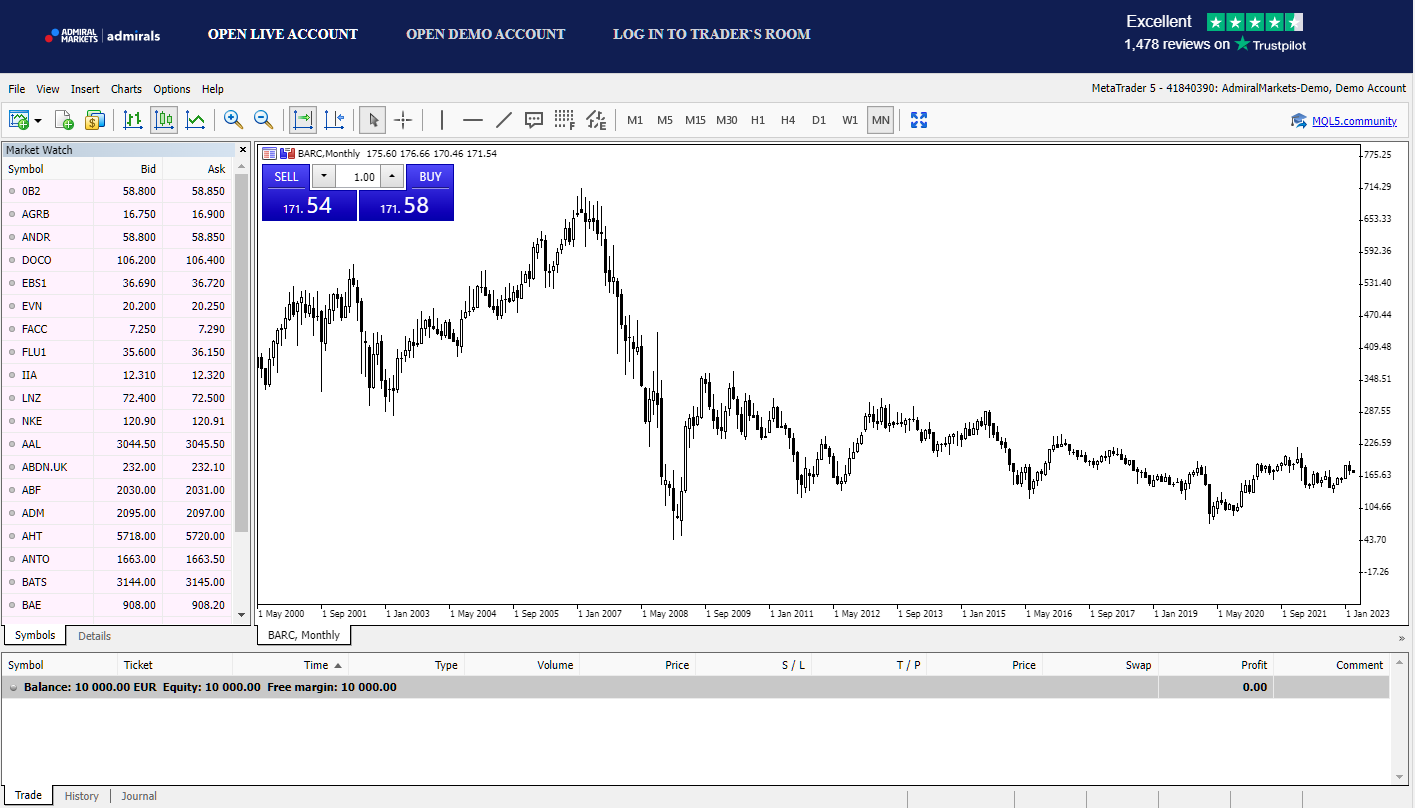This screenshot has height=808, width=1415.
Task: Switch to the Details tab
Action: coord(95,636)
